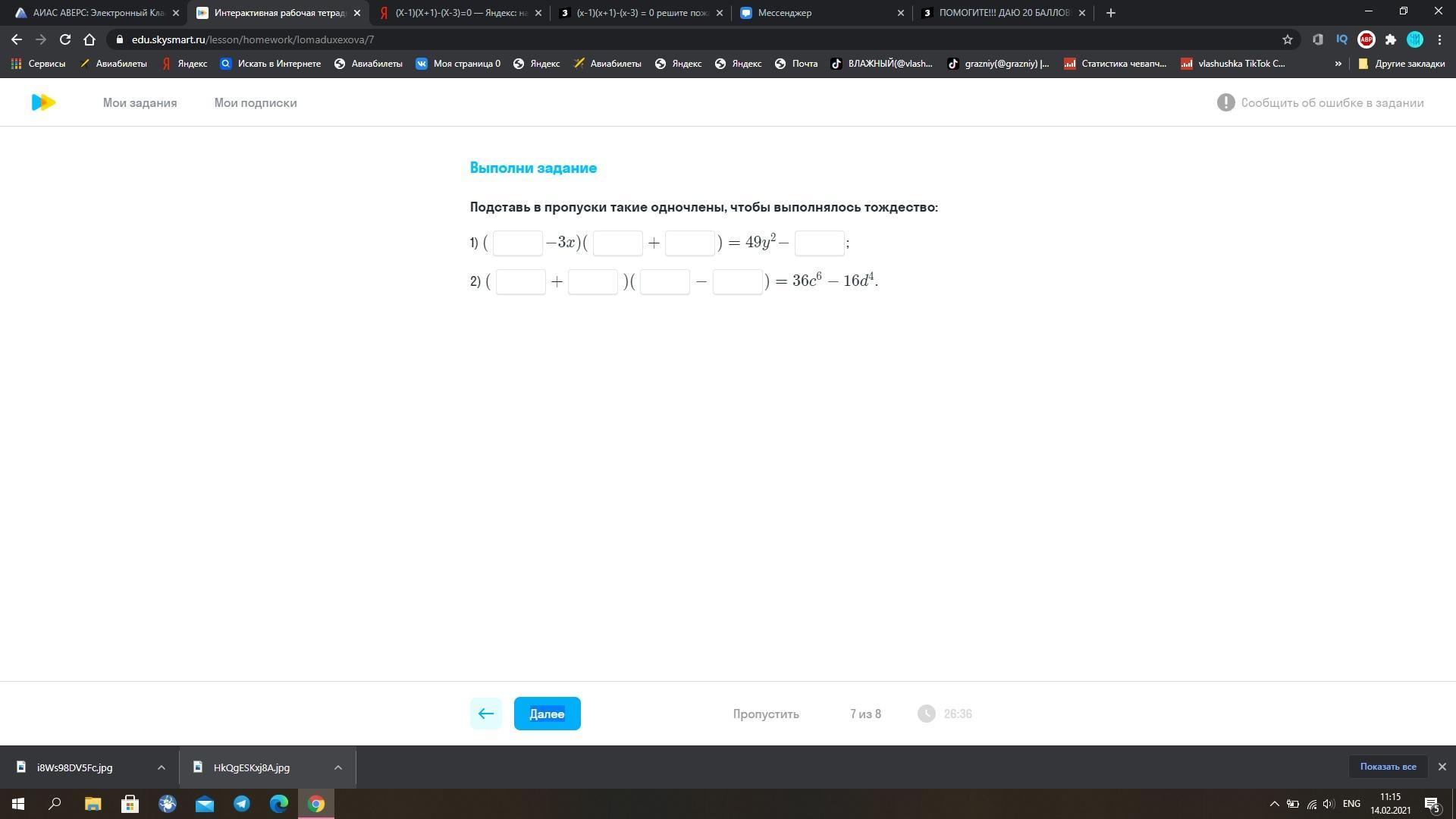Expand the i8Ws98DV5Fc.jpg download options chevron
Image resolution: width=1456 pixels, height=819 pixels.
[161, 767]
